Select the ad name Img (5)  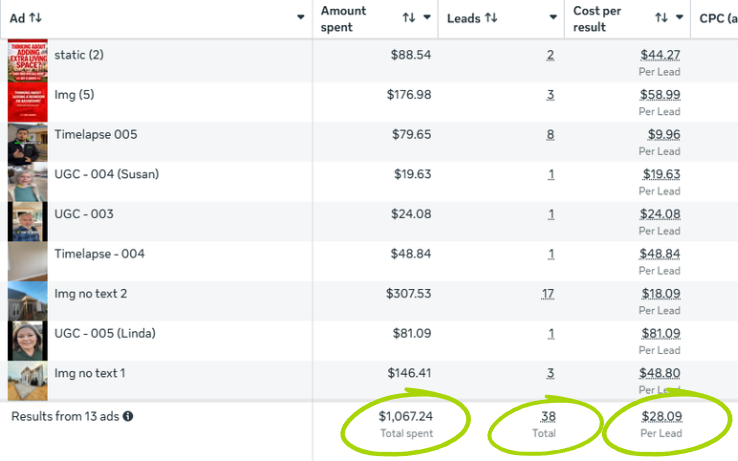click(74, 95)
